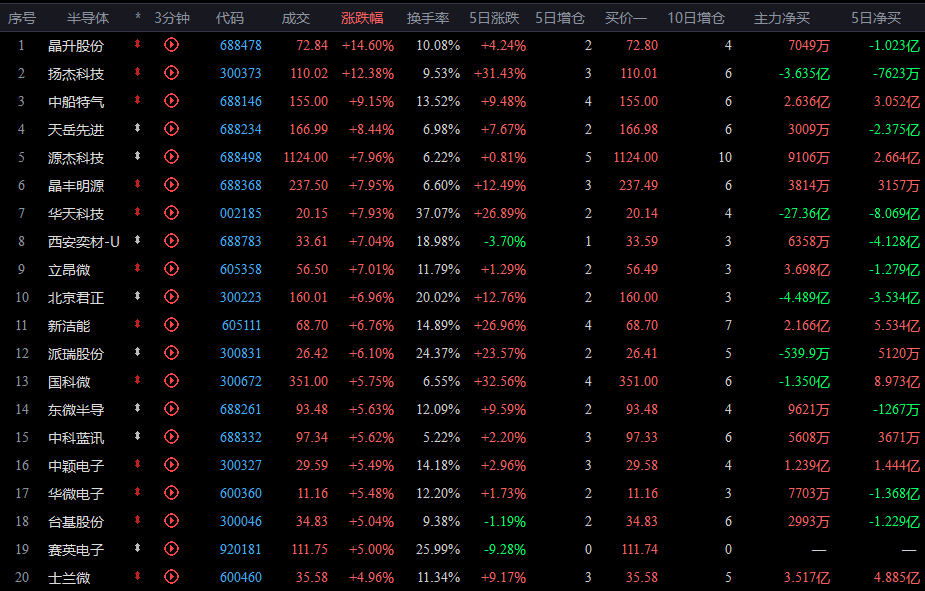
Task: Open 3-minute replay icon for 立昂微
Action: coord(171,268)
